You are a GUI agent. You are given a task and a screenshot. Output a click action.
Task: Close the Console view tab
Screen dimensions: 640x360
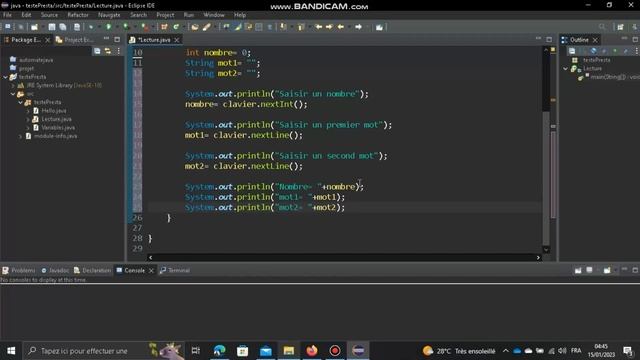(151, 271)
